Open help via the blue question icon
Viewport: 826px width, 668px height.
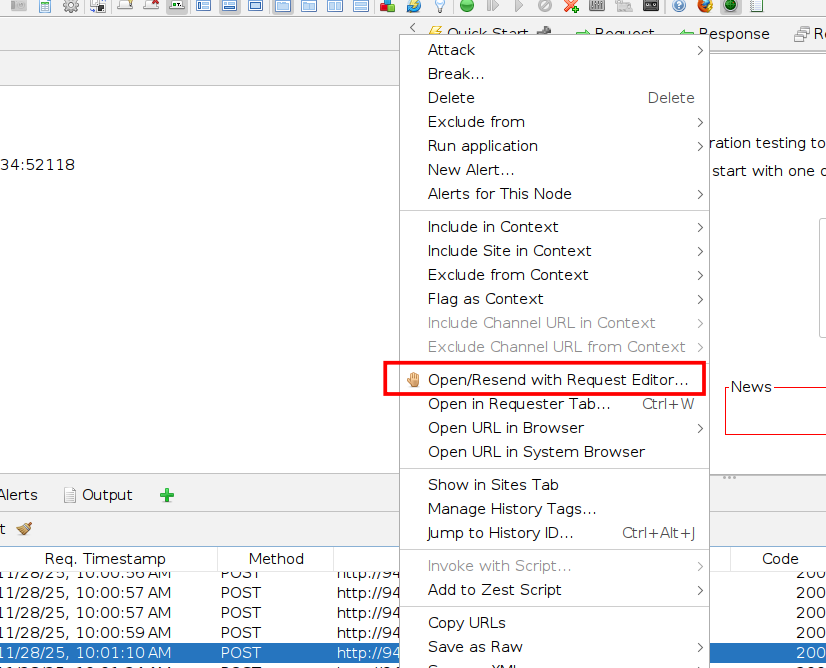click(680, 6)
